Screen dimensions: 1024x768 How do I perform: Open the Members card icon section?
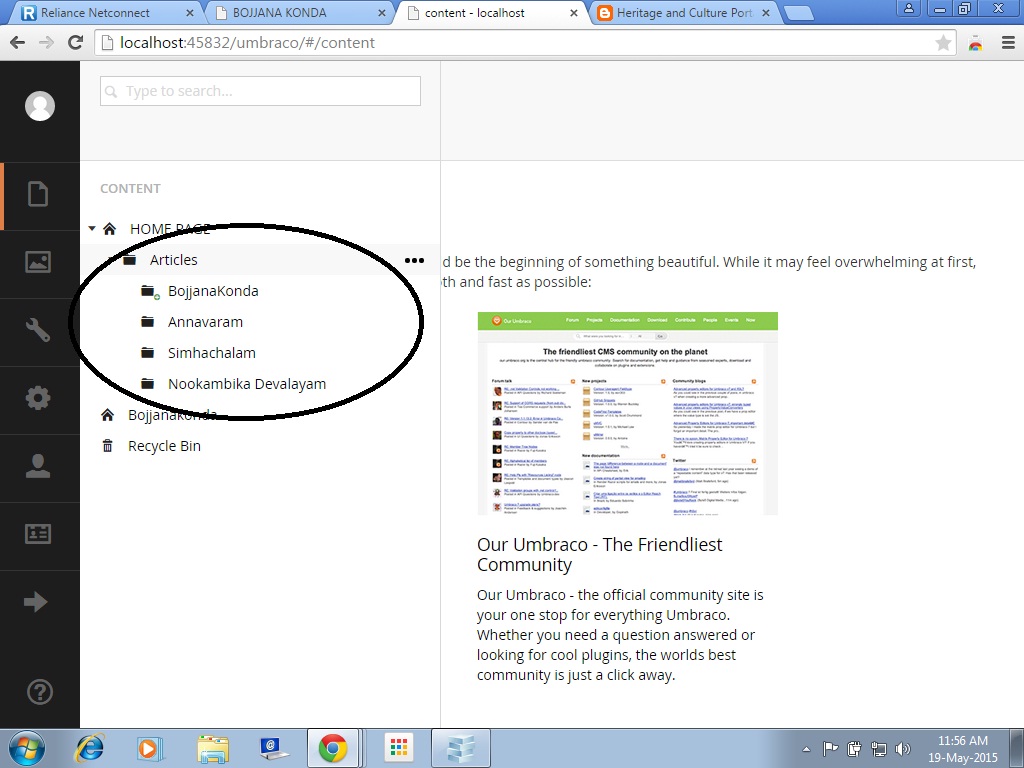(38, 534)
